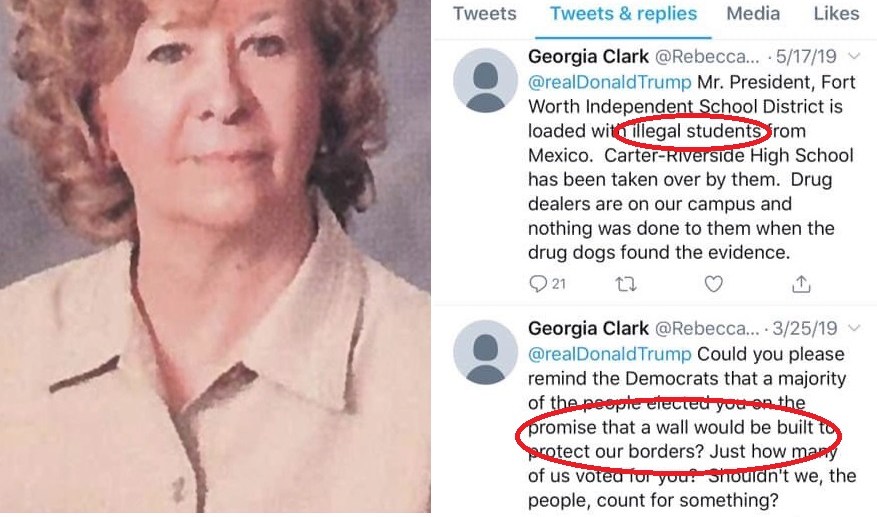Open Georgia Clark name on first tweet
Viewport: 877px width, 517px height.
(588, 56)
